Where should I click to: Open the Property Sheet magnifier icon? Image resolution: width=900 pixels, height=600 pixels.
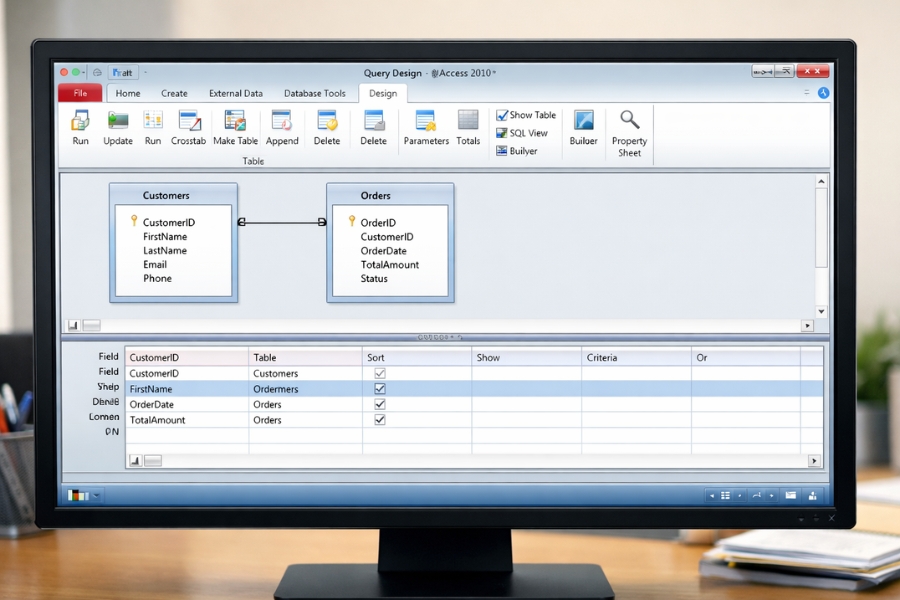pyautogui.click(x=629, y=120)
